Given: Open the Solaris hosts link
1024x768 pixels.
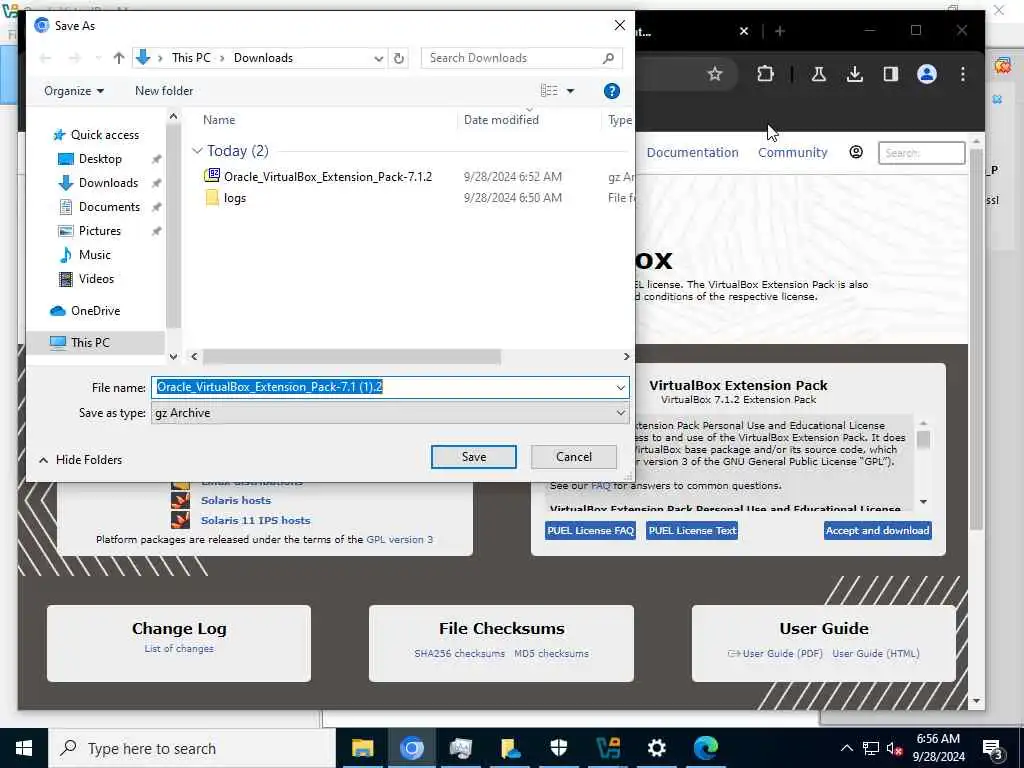Looking at the screenshot, I should click(236, 500).
